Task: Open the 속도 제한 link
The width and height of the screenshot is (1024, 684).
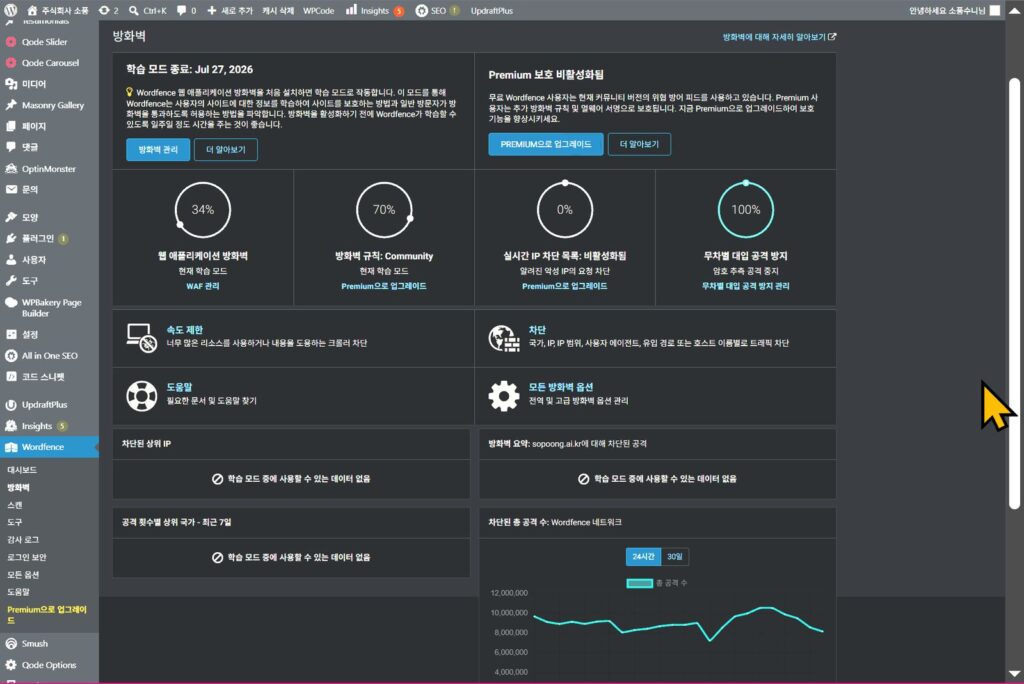Action: coord(184,330)
